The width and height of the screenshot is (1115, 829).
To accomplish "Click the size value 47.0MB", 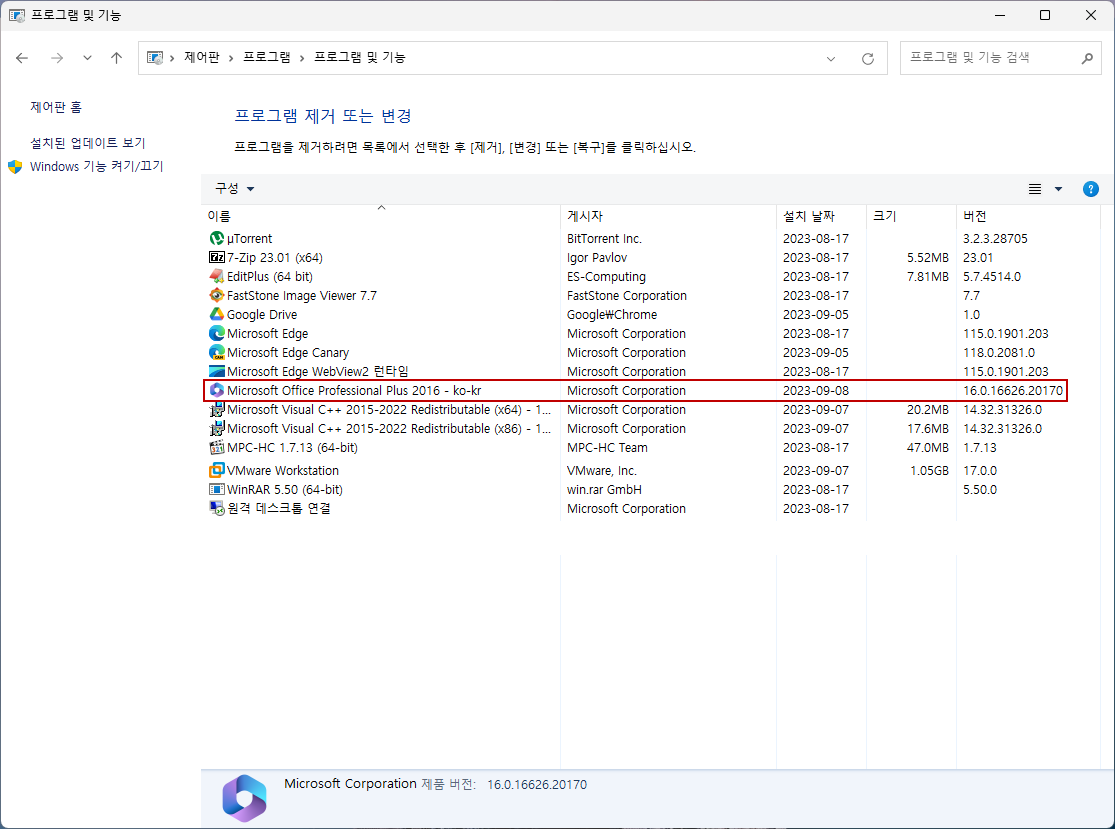I will point(928,447).
